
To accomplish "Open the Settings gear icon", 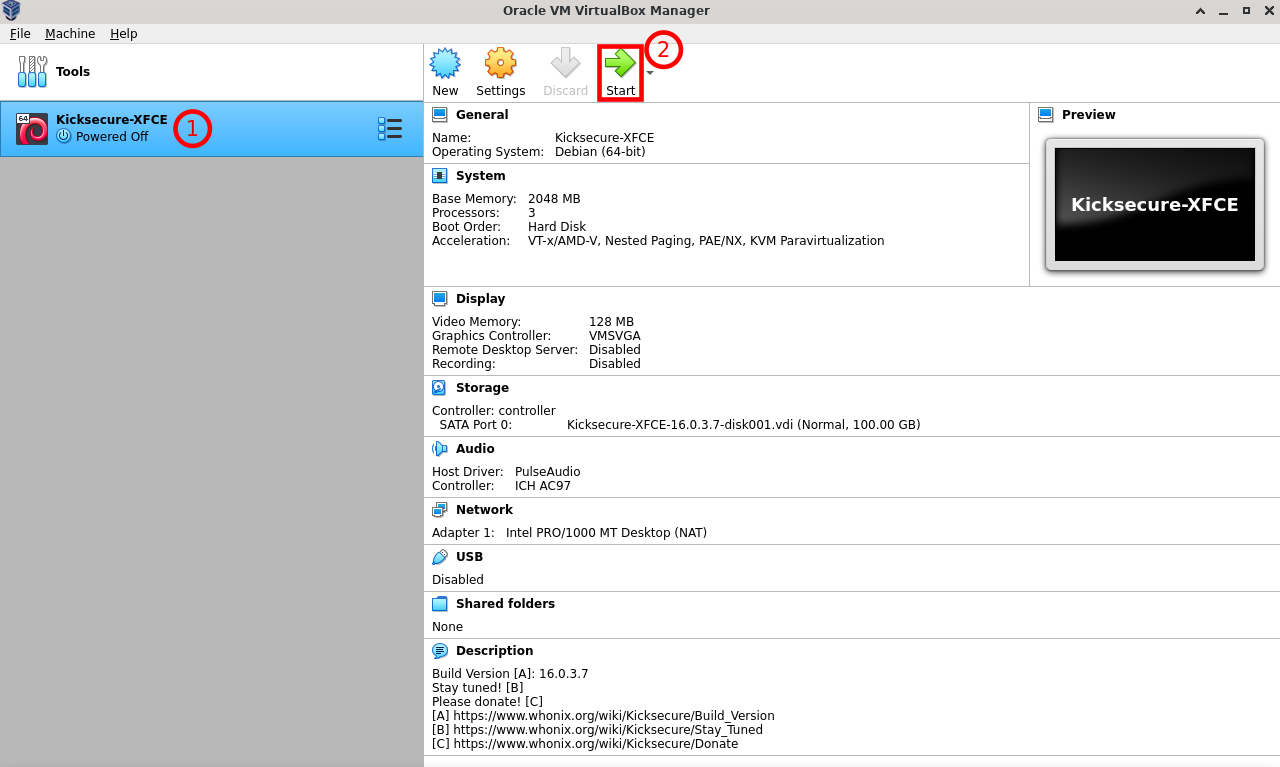I will (500, 65).
